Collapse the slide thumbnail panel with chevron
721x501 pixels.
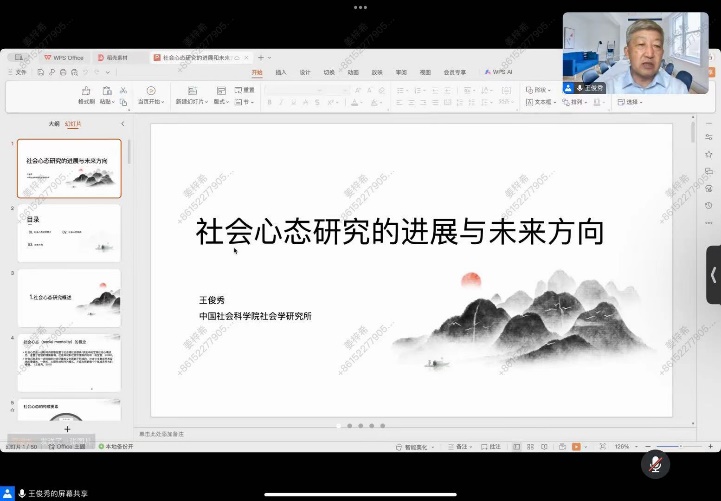click(122, 123)
